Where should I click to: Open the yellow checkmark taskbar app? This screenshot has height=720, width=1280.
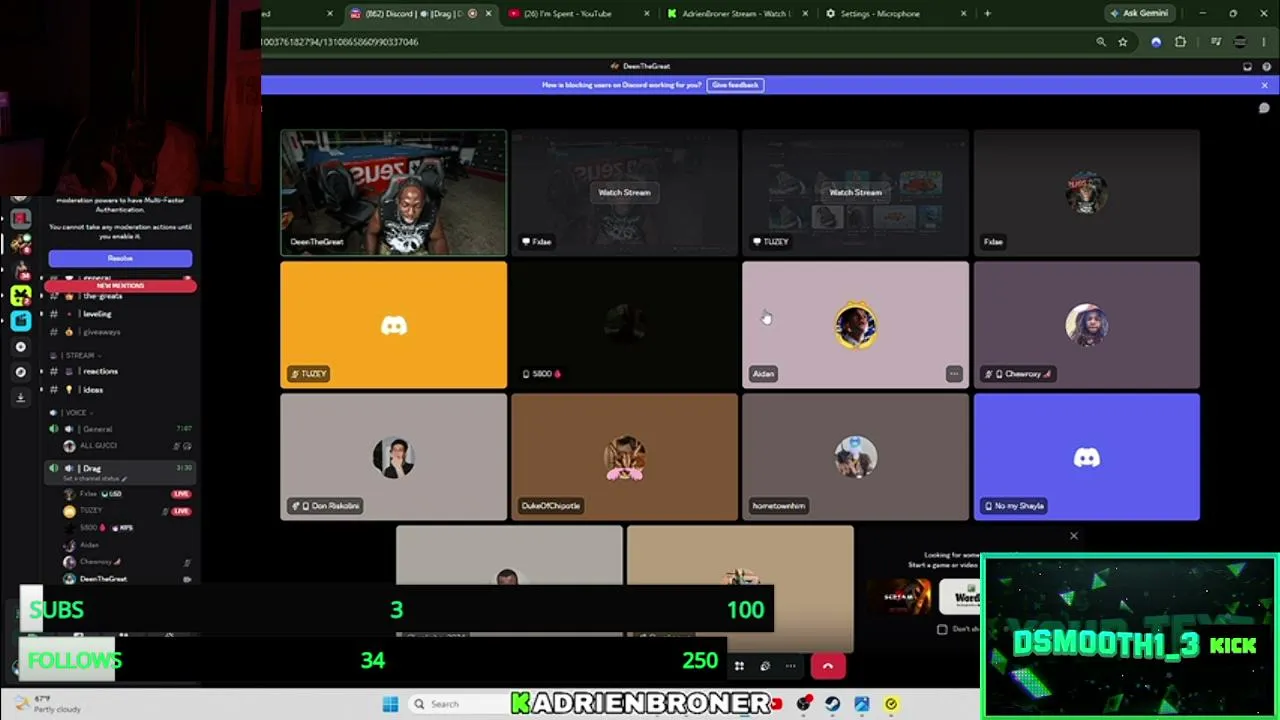(x=891, y=704)
